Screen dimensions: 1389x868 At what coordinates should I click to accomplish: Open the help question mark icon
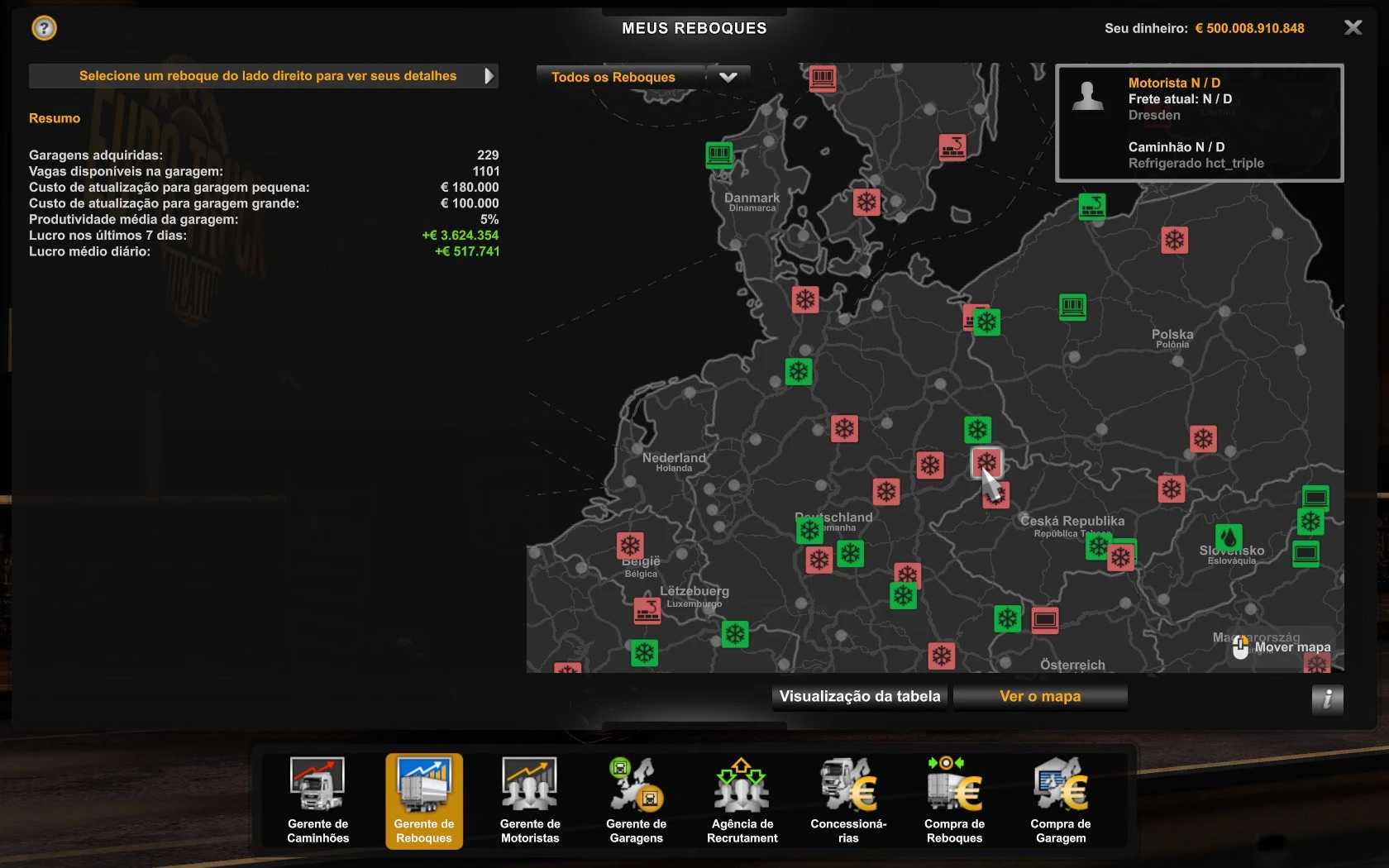coord(44,28)
